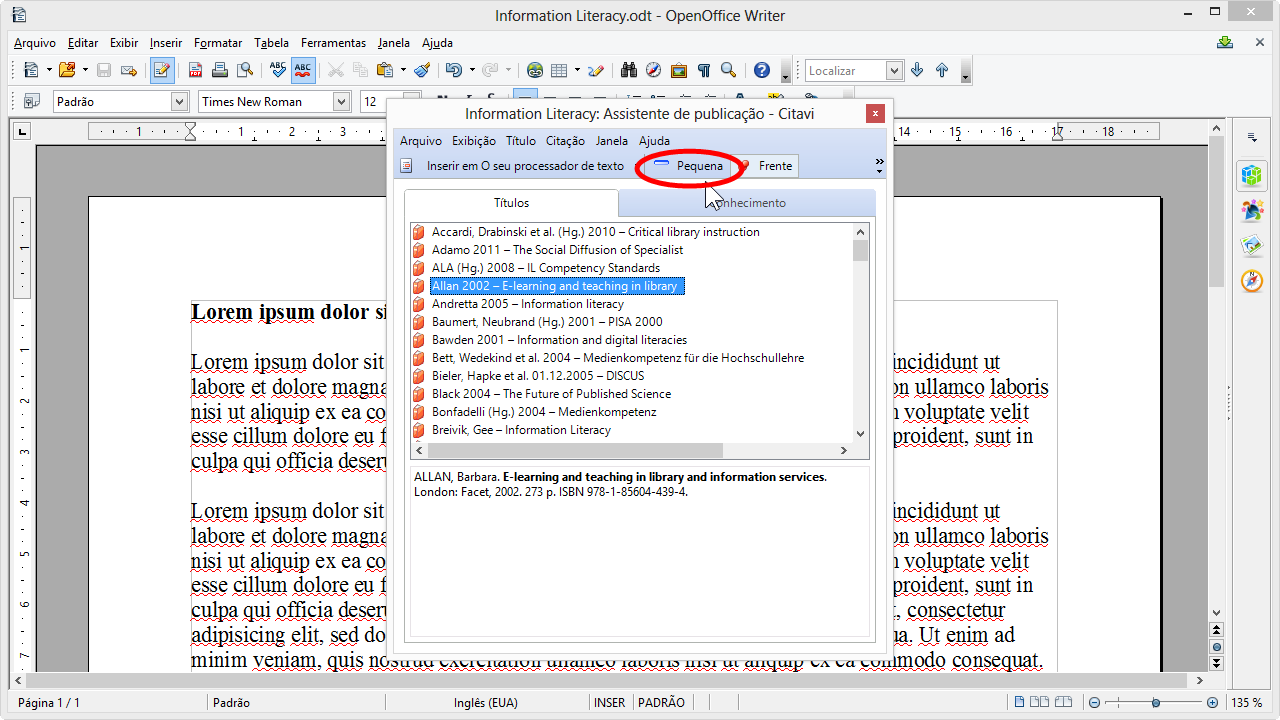The image size is (1280, 720).
Task: Toggle Edit File mode icon
Action: point(161,70)
